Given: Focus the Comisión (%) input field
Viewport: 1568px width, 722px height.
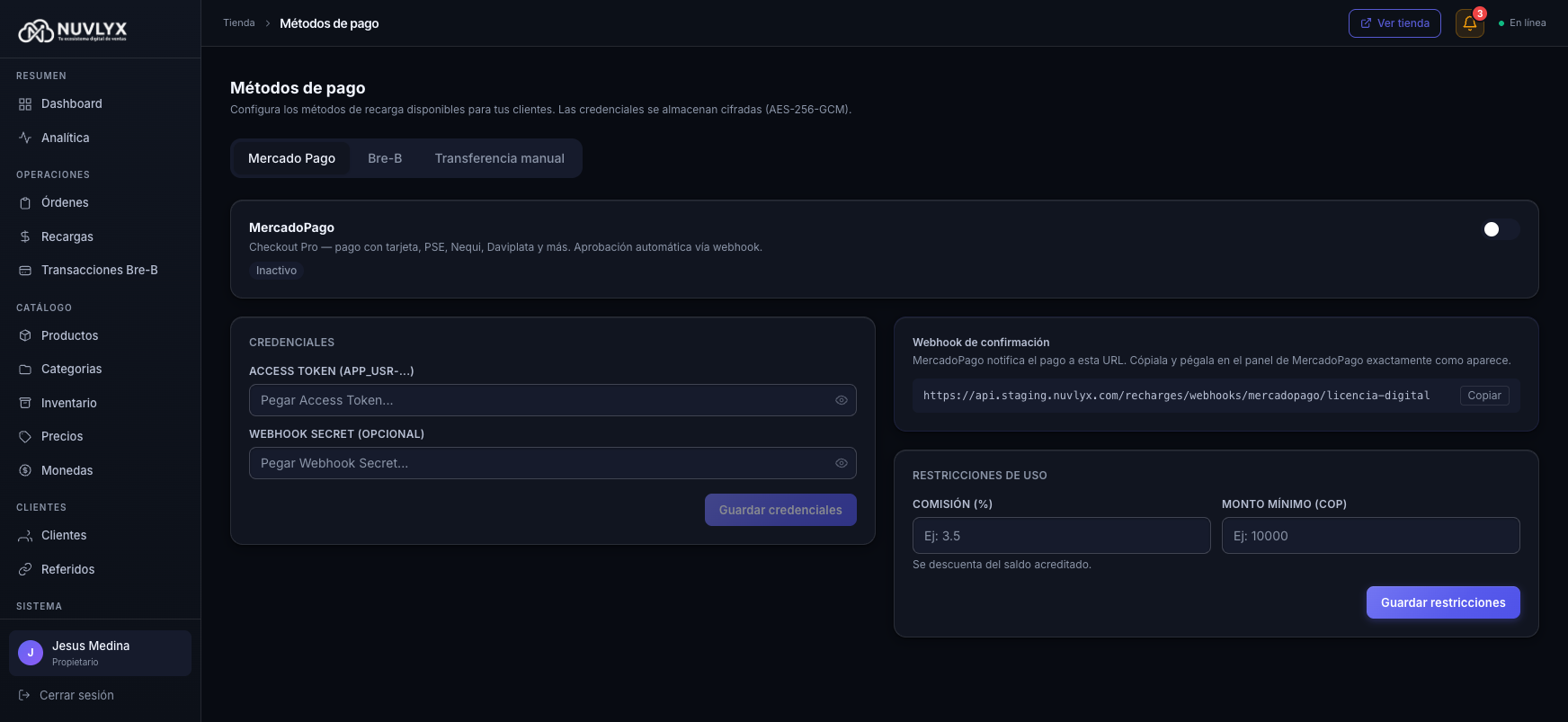Looking at the screenshot, I should [1061, 536].
